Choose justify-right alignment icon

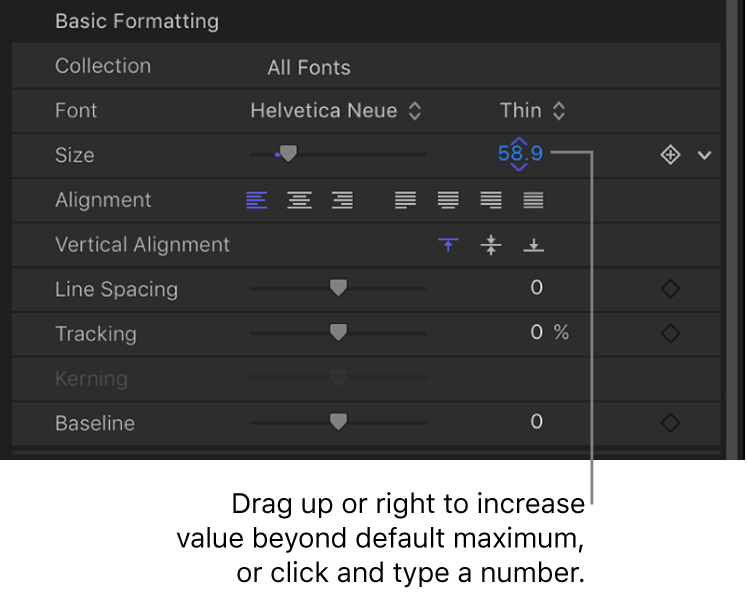(x=491, y=200)
